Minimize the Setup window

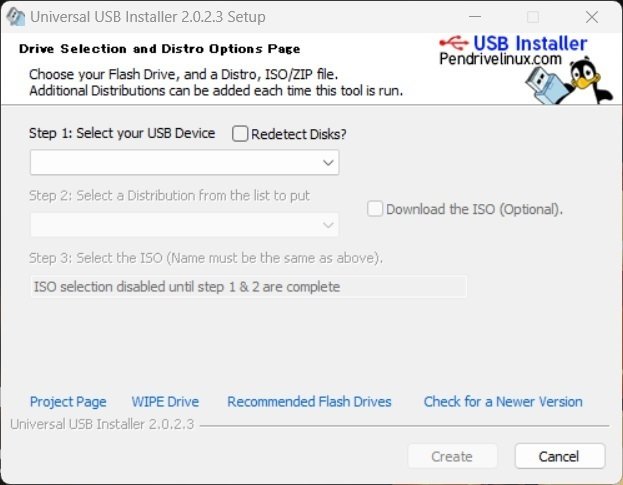[475, 17]
